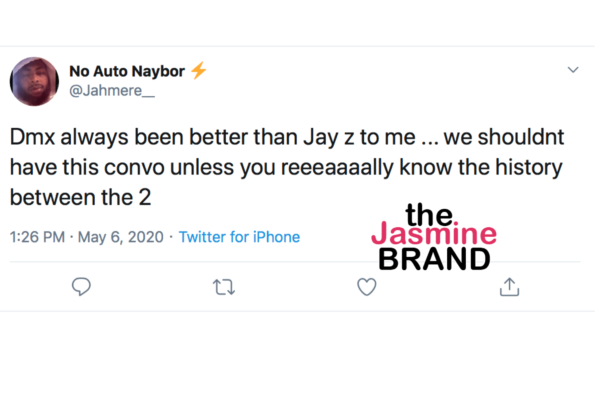Click the May 6, 2020 date
The image size is (595, 397).
pos(121,237)
